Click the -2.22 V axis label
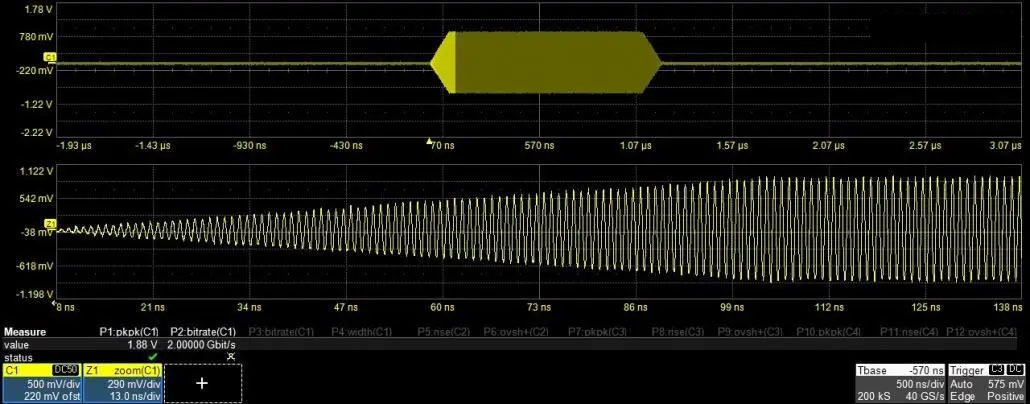Screen dimensions: 1030x404 (37, 132)
